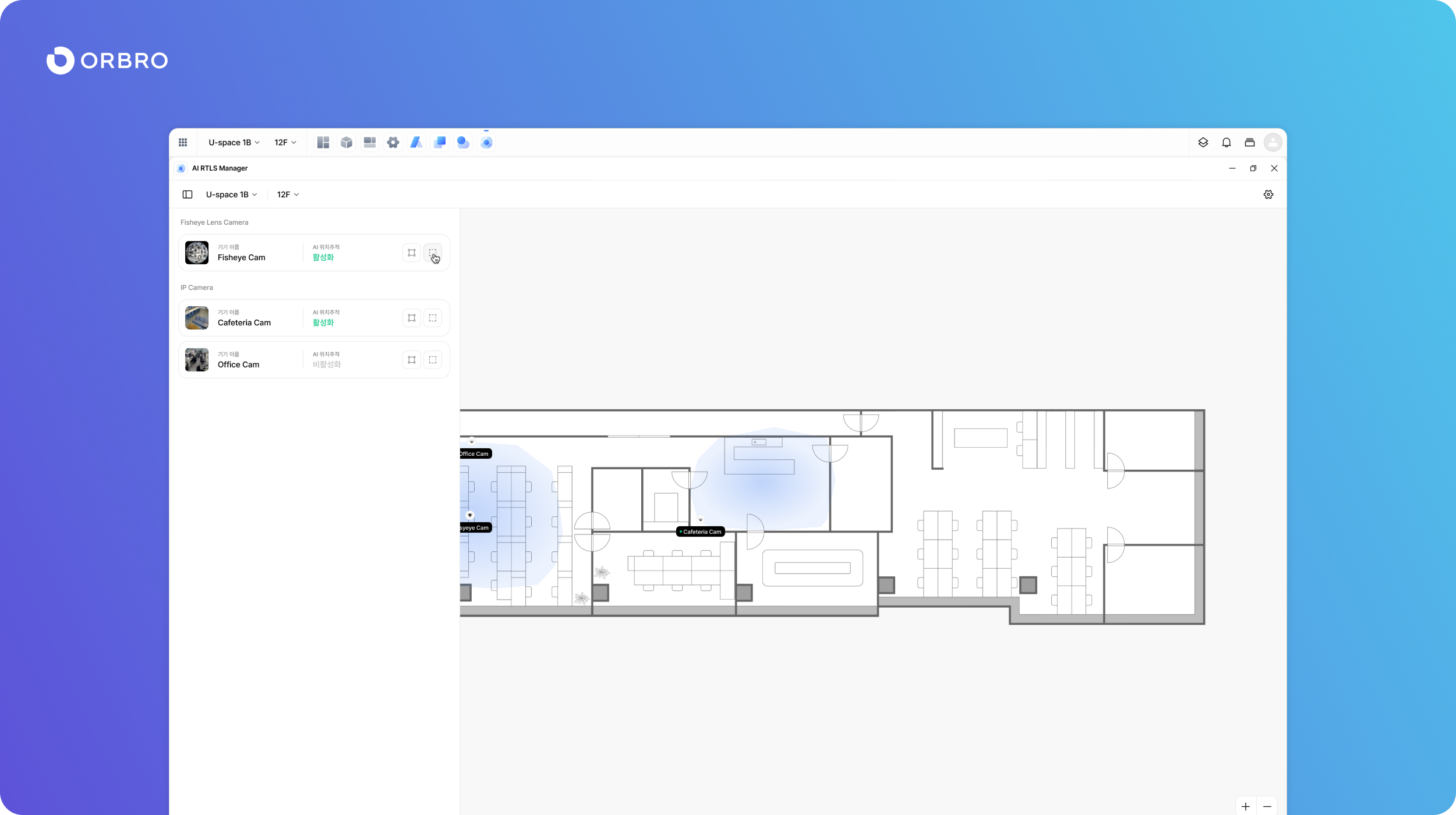Click Office Cam corner-points calibration button
This screenshot has height=815, width=1456.
412,360
